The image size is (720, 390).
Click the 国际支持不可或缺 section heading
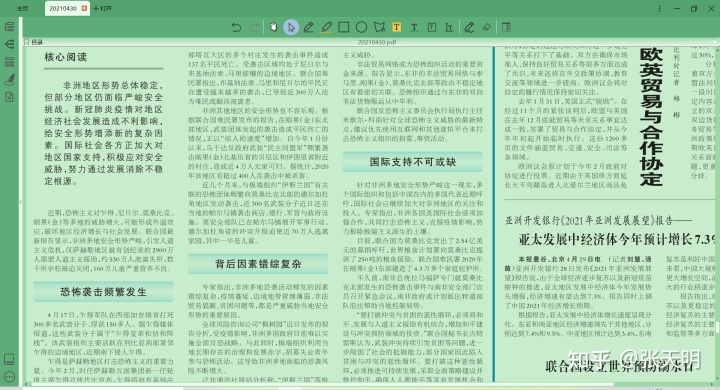click(x=413, y=162)
